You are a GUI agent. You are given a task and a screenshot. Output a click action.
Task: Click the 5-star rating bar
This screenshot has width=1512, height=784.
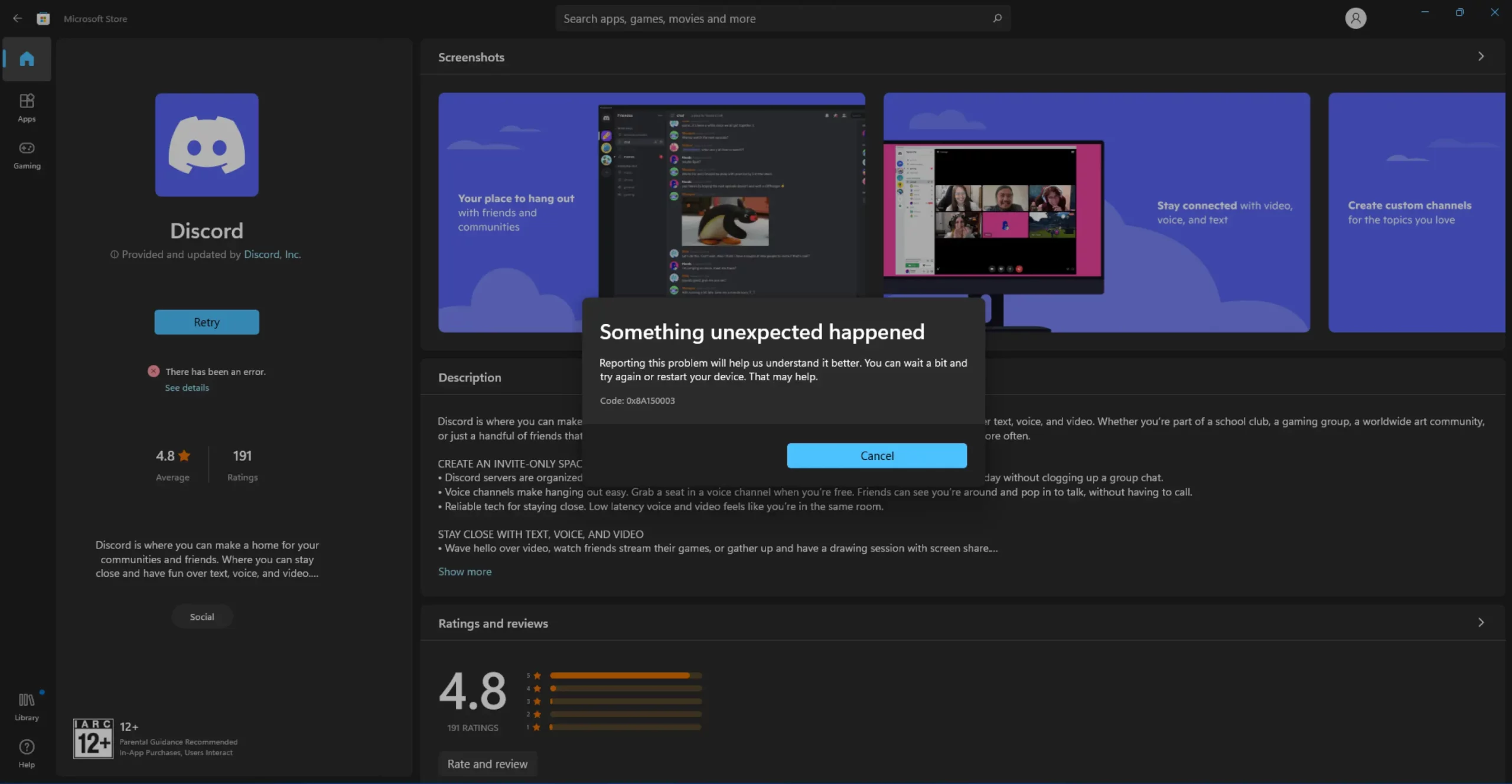[x=625, y=675]
